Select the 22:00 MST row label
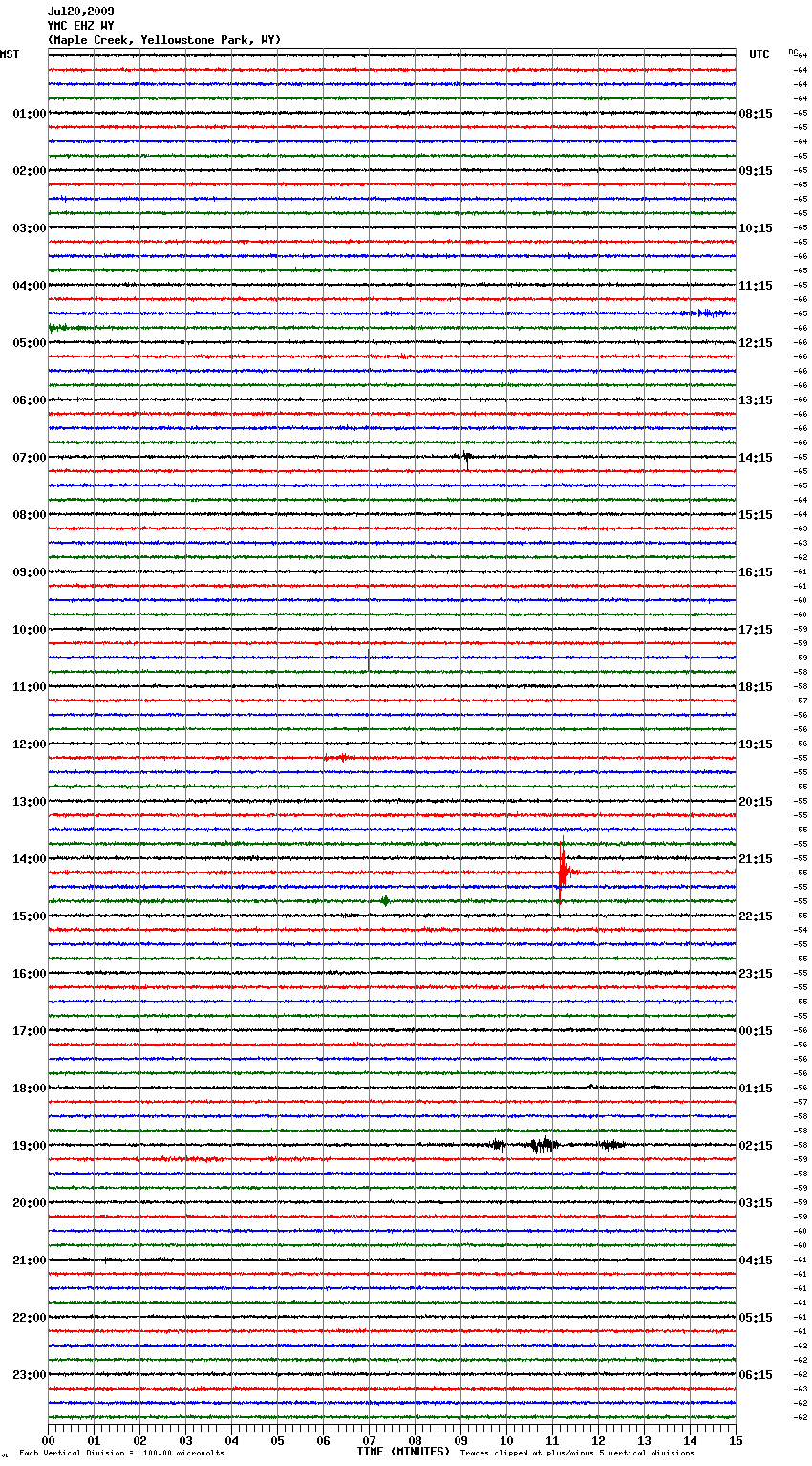Viewport: 812px width, 1466px height. point(30,1318)
